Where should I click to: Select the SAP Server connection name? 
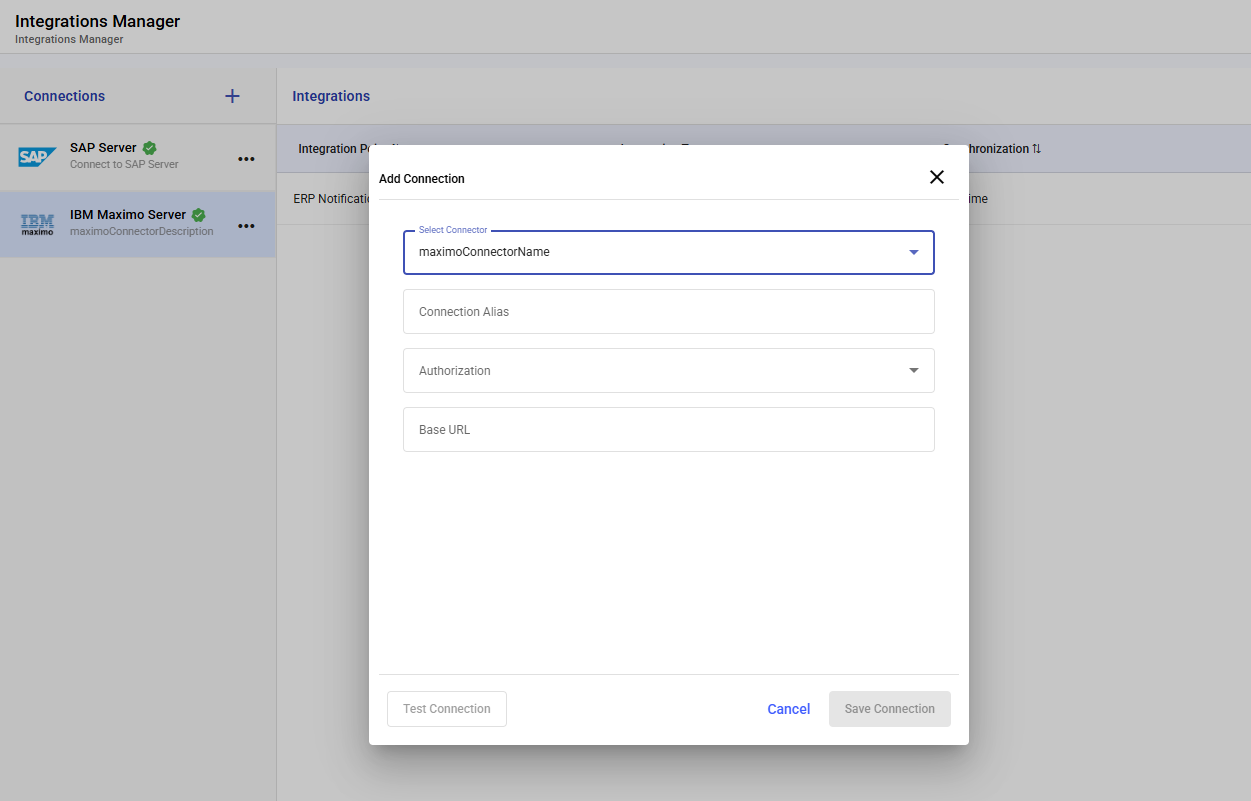click(103, 148)
